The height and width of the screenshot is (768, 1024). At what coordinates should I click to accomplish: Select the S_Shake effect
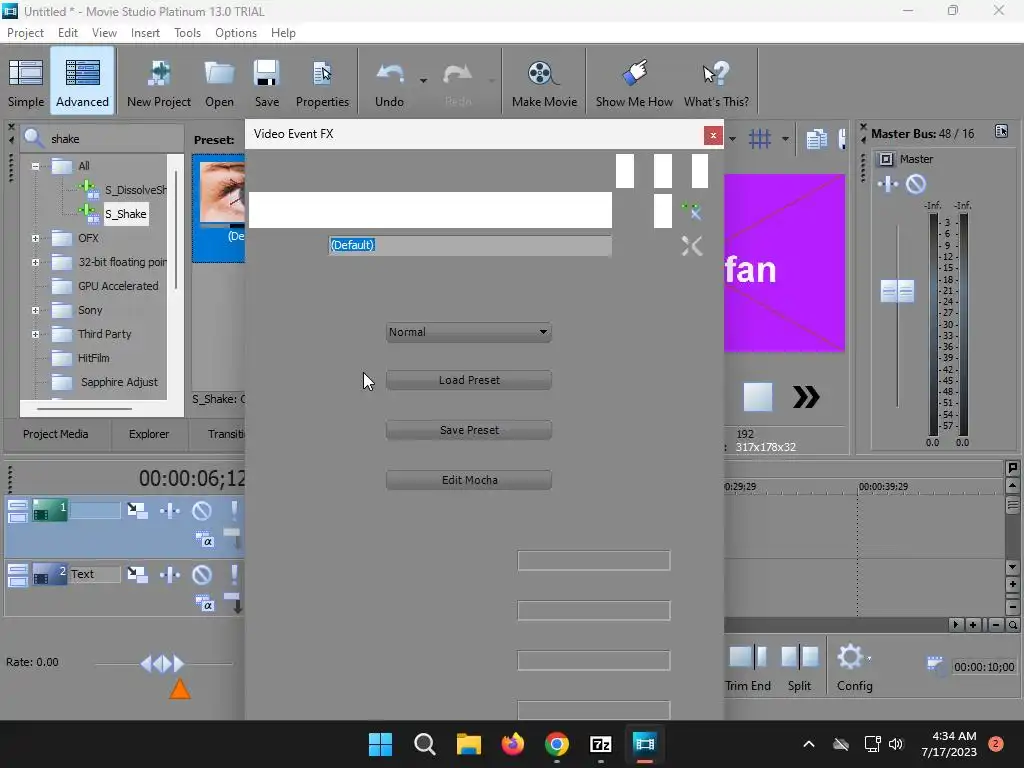click(126, 214)
